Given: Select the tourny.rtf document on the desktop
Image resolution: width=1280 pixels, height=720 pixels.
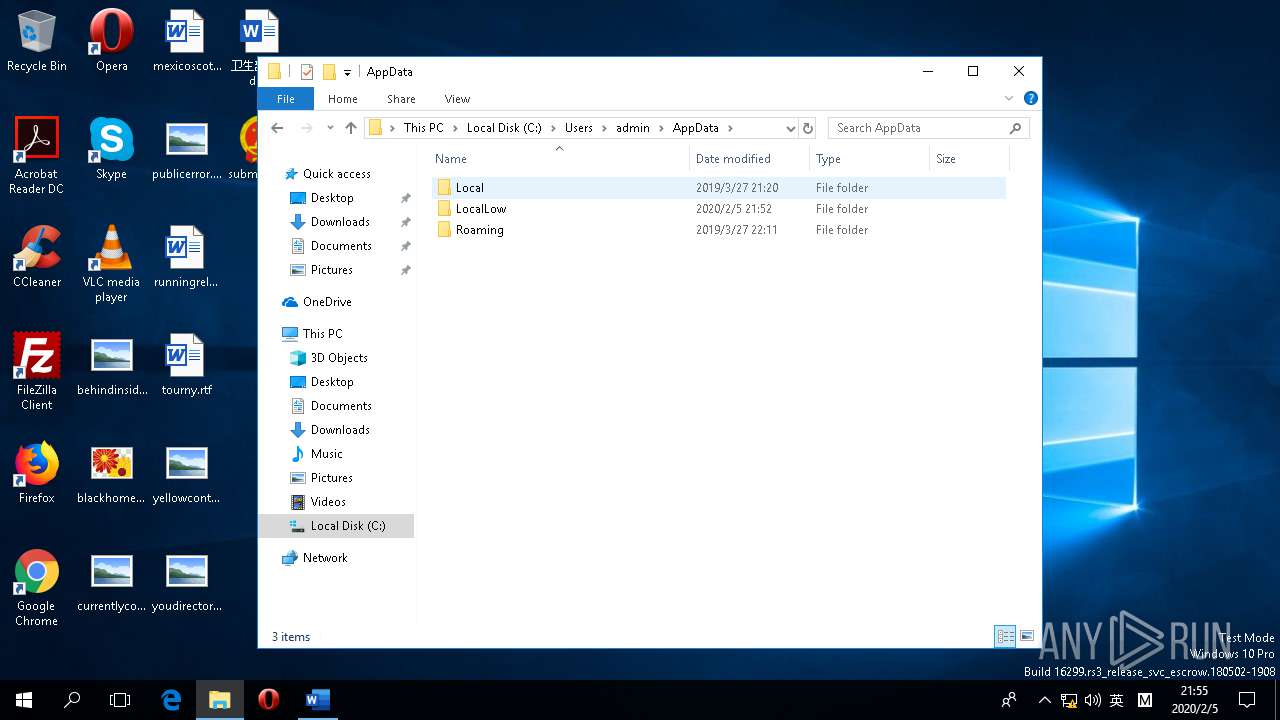Looking at the screenshot, I should (186, 365).
